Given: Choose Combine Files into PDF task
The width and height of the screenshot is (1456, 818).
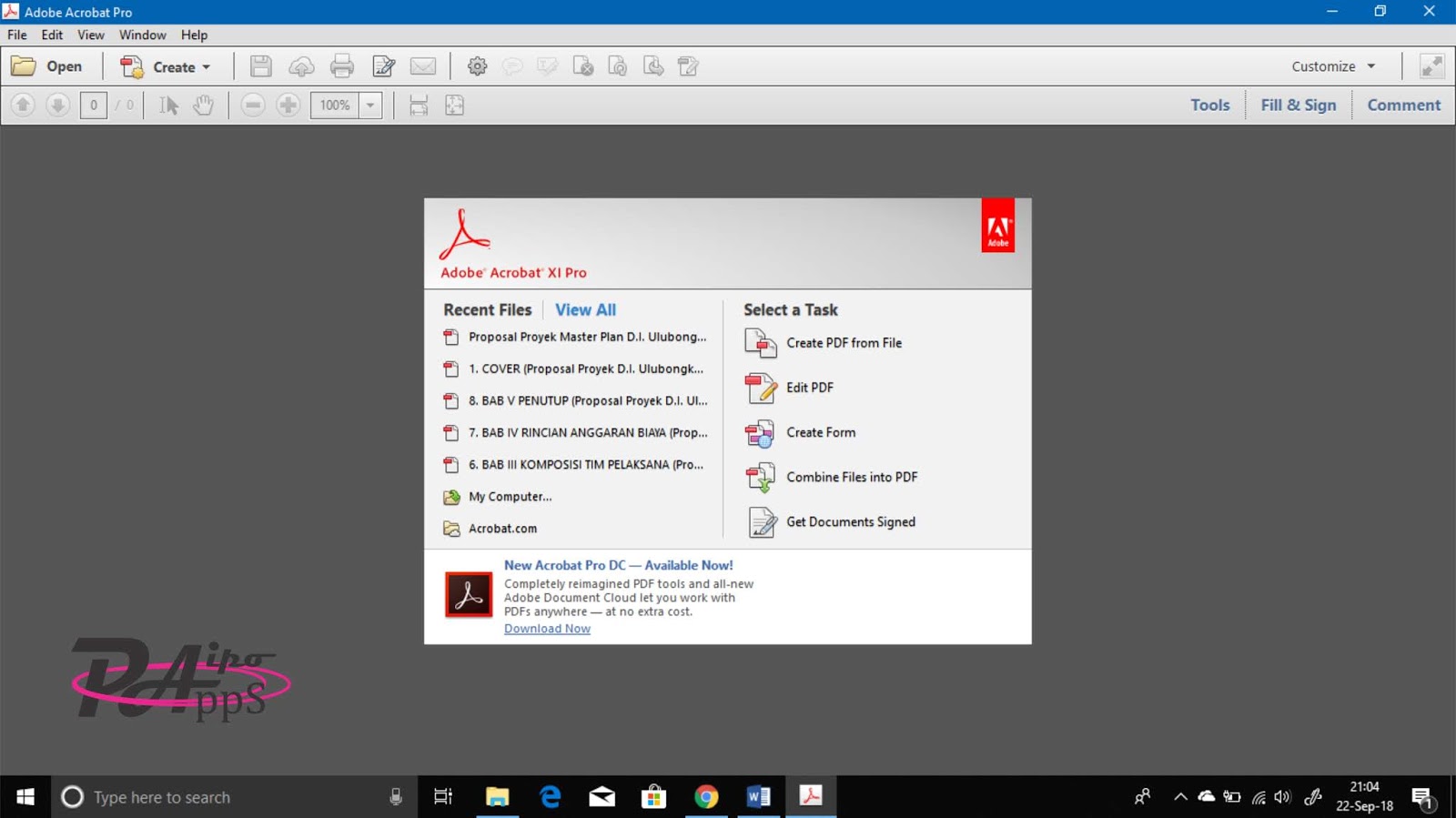Looking at the screenshot, I should click(x=831, y=477).
